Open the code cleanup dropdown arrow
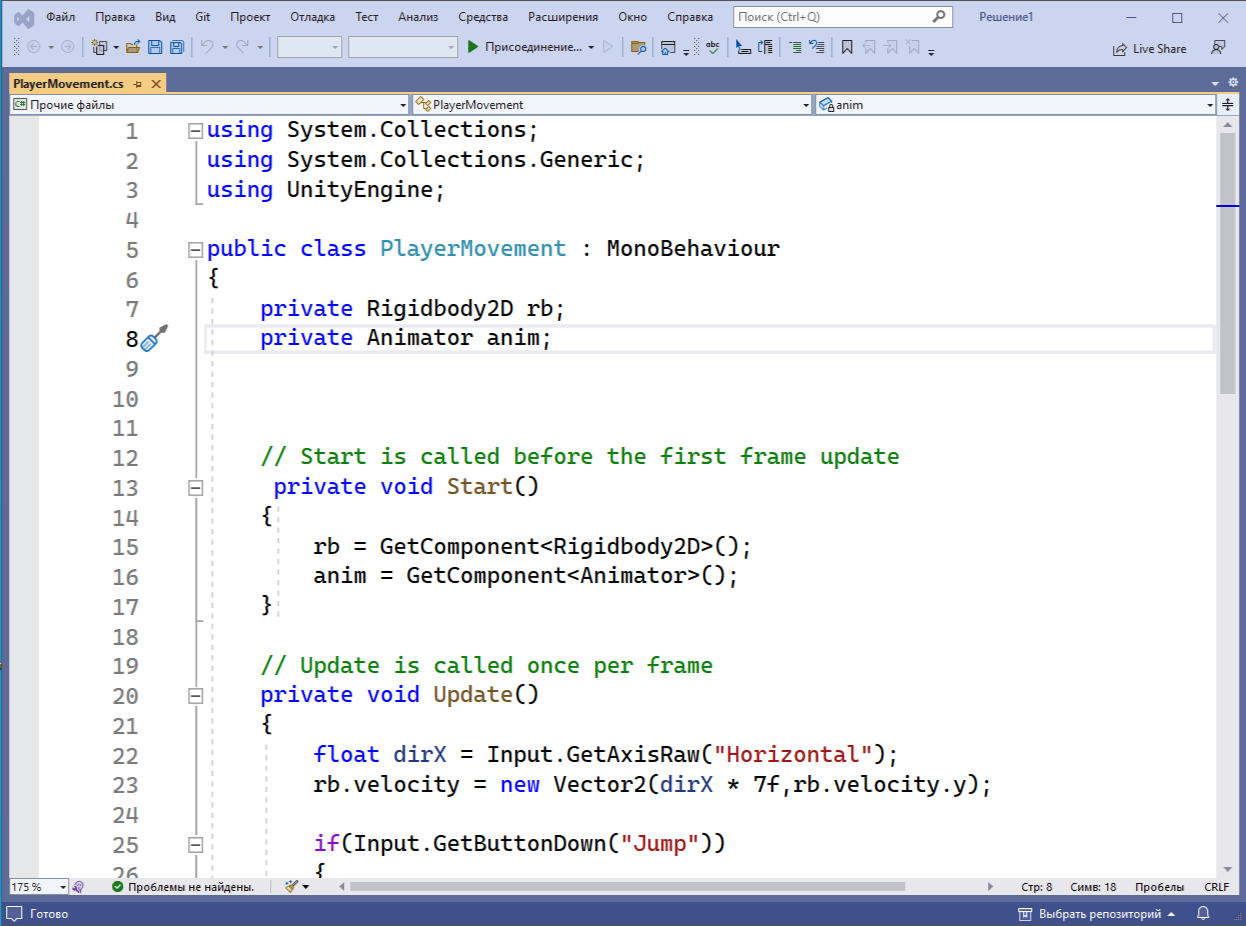 305,887
